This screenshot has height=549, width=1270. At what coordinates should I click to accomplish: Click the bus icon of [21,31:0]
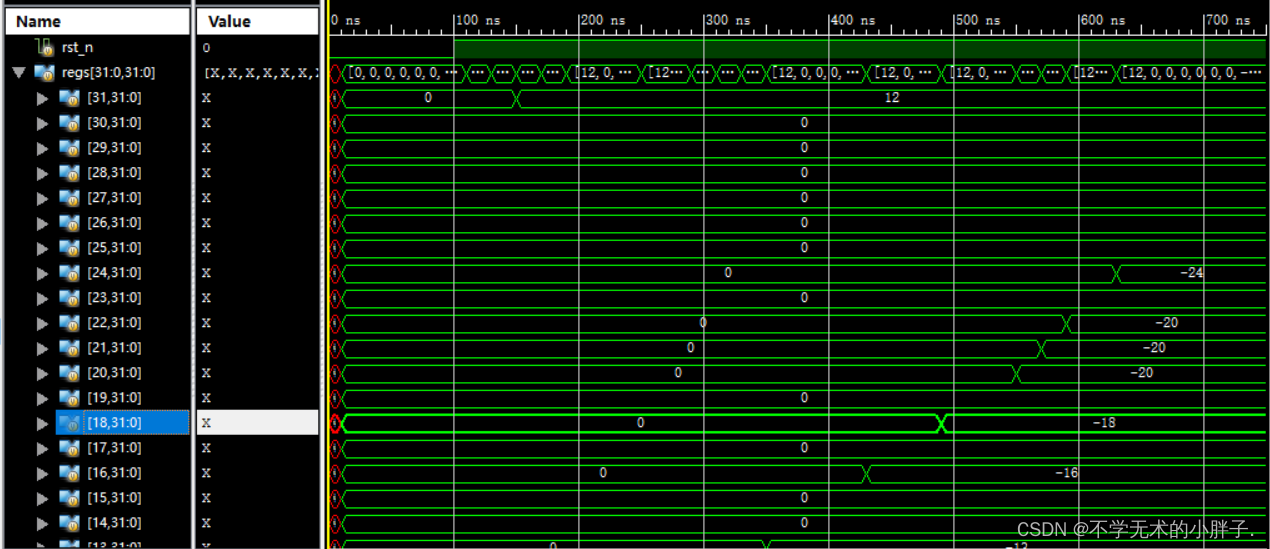coord(68,347)
